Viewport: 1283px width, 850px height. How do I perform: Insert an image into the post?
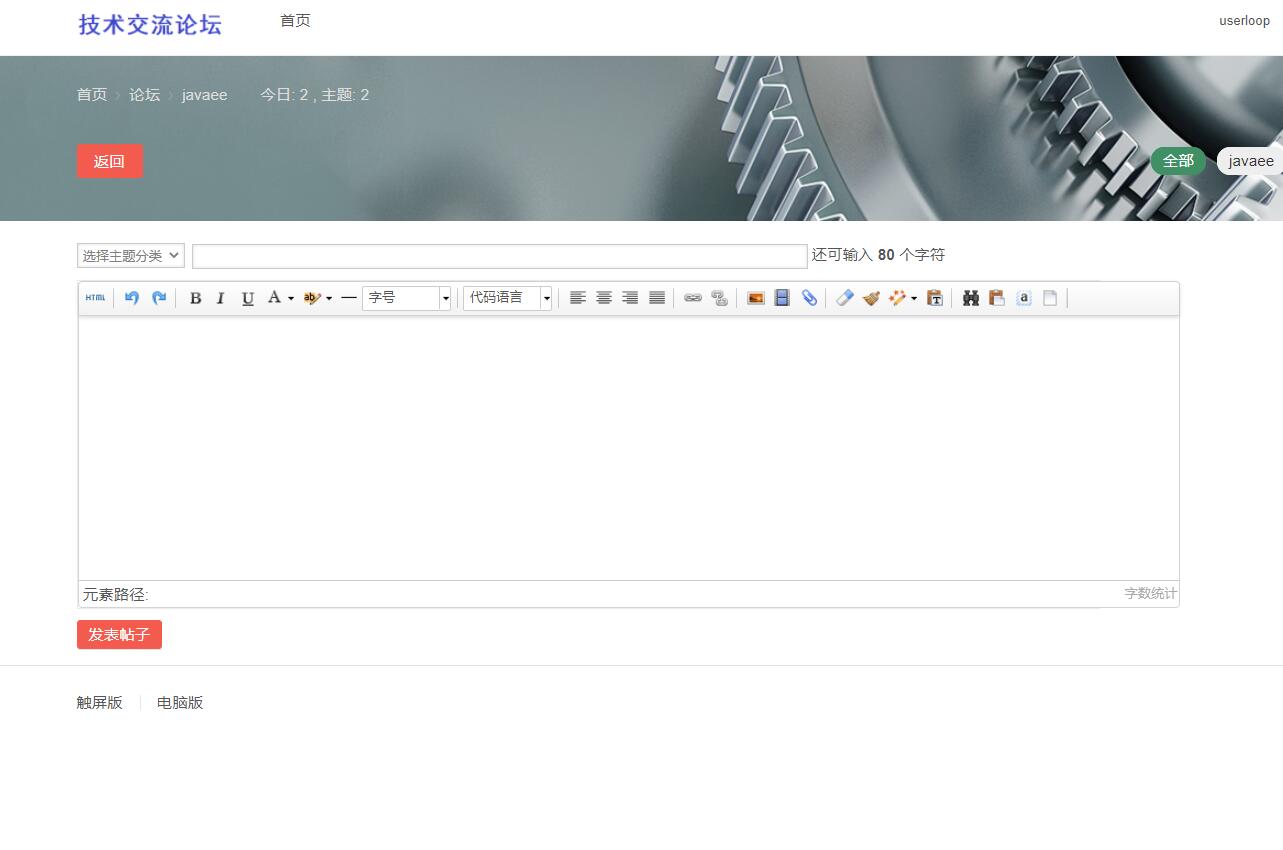[x=756, y=298]
